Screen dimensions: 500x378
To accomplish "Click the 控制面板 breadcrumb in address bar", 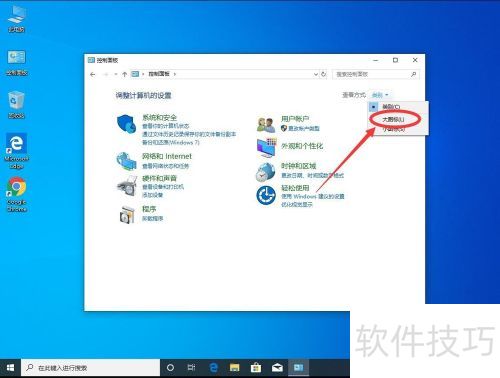I will [159, 74].
